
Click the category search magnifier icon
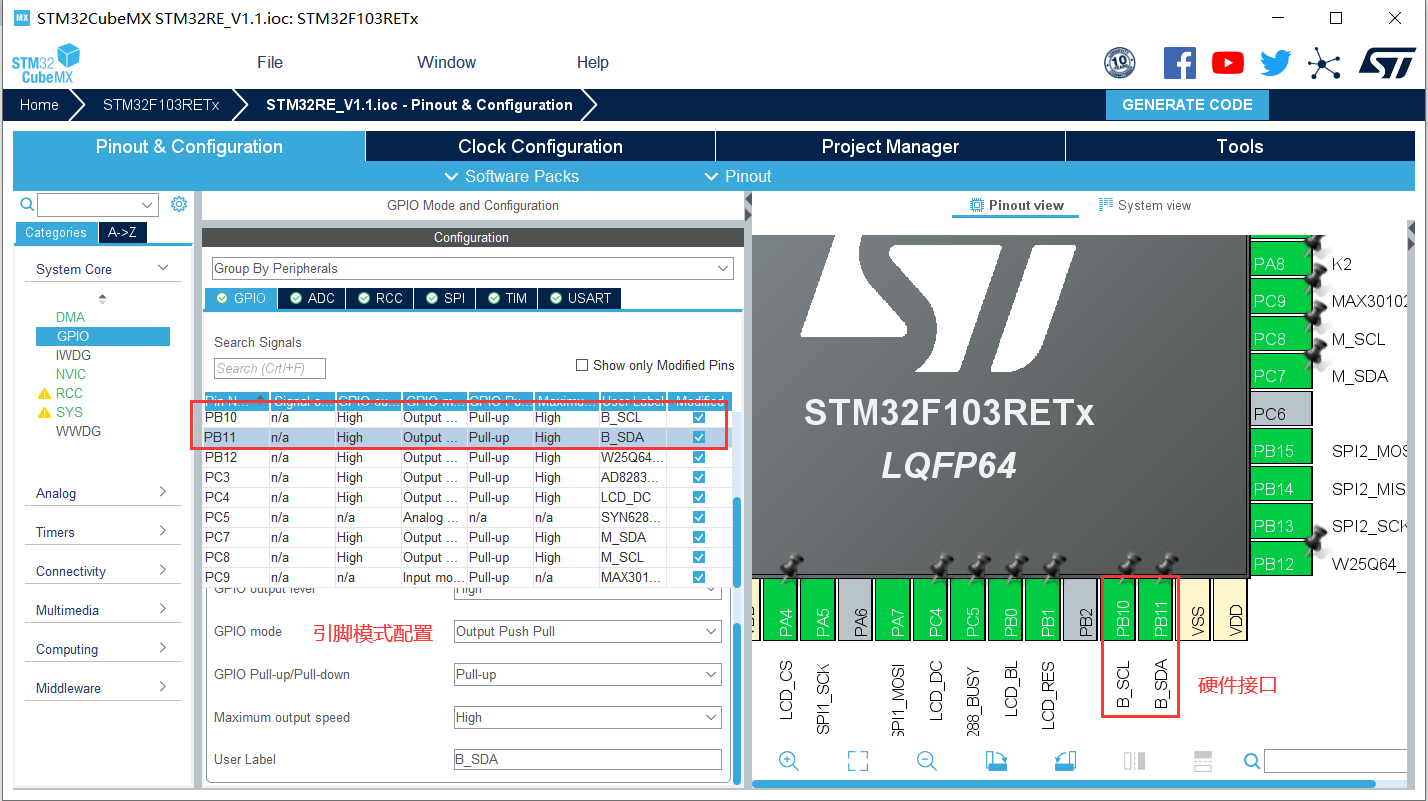click(x=28, y=204)
